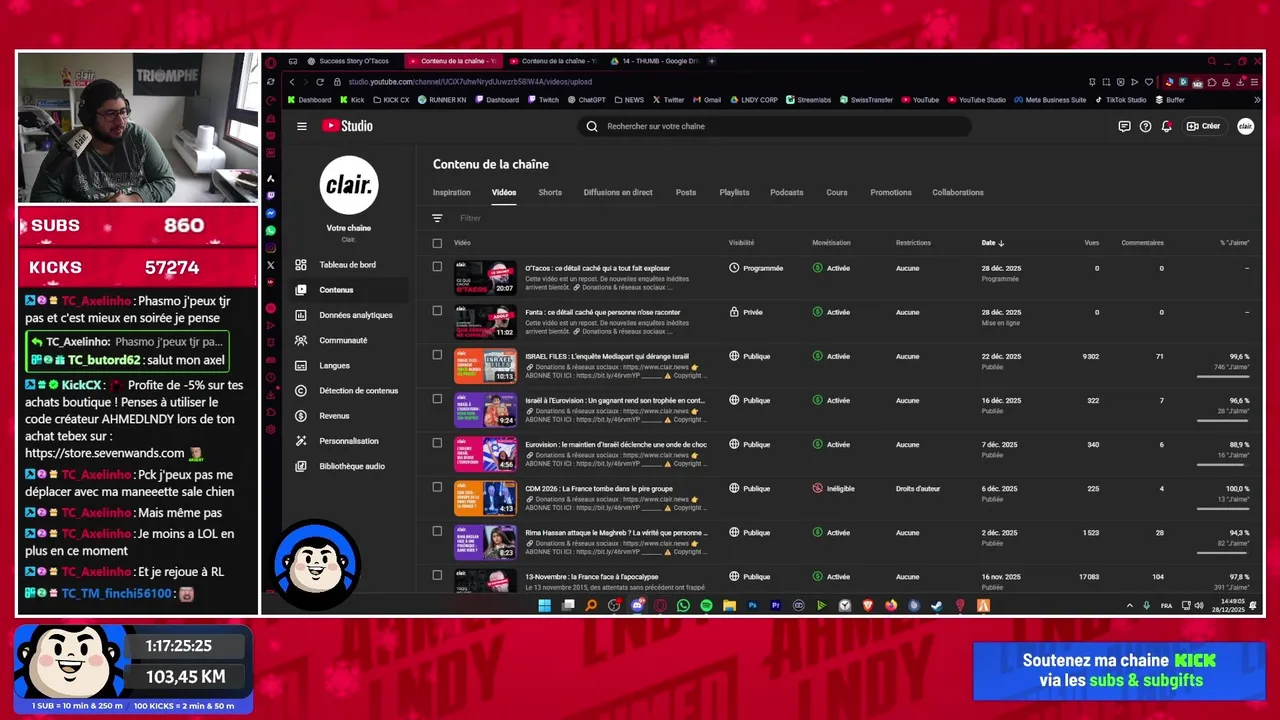Image resolution: width=1280 pixels, height=720 pixels.
Task: Open WhatsApp from the taskbar
Action: pyautogui.click(x=683, y=605)
